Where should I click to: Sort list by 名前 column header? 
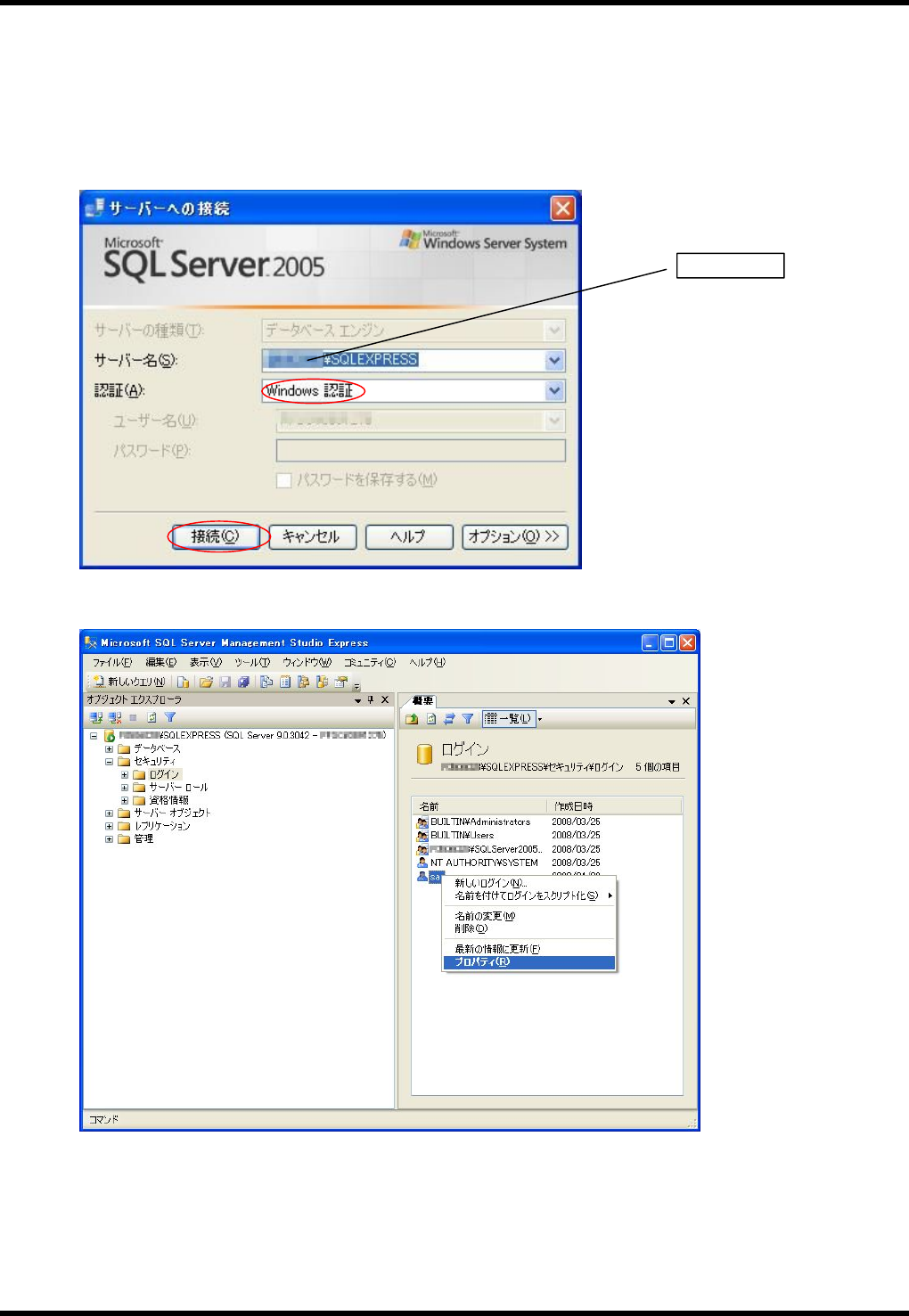pos(479,806)
